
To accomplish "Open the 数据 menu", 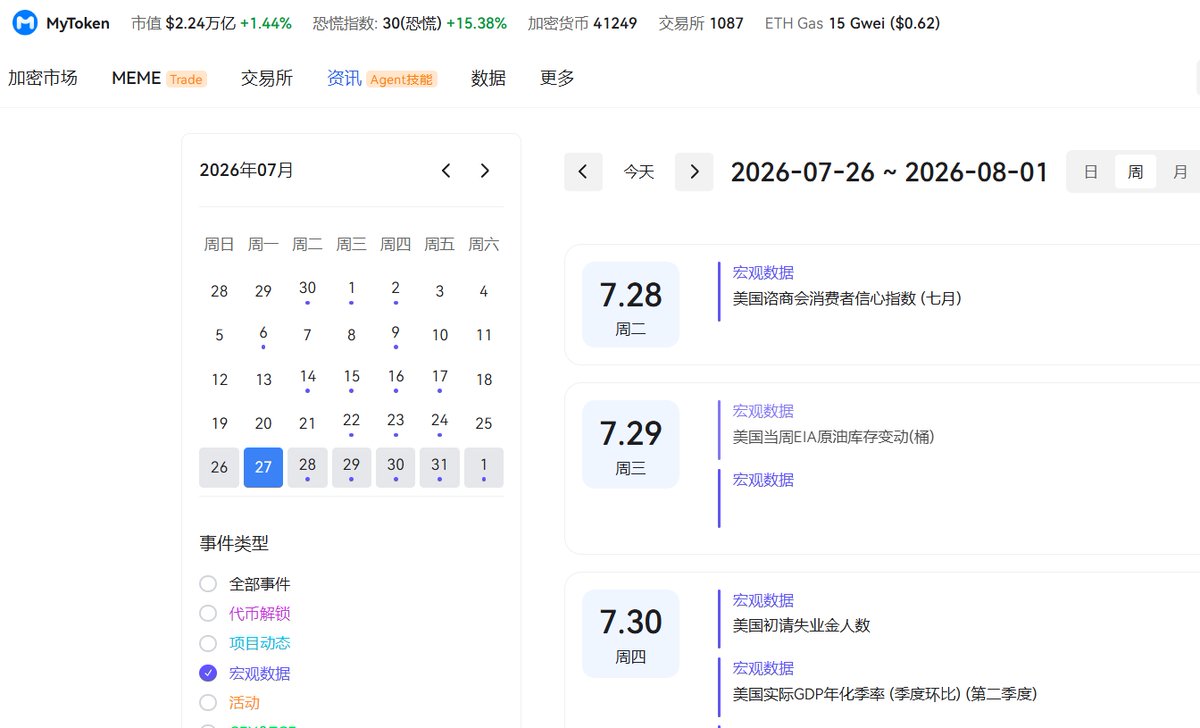I will 489,78.
